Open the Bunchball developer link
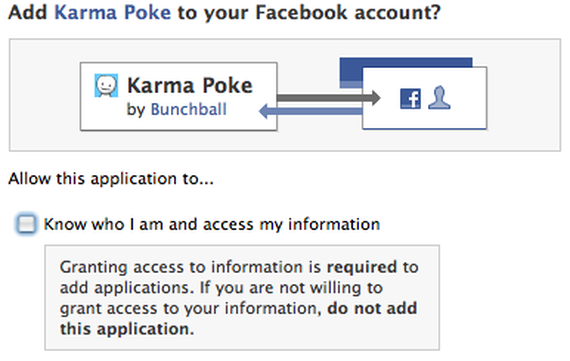This screenshot has height=361, width=570. [189, 109]
